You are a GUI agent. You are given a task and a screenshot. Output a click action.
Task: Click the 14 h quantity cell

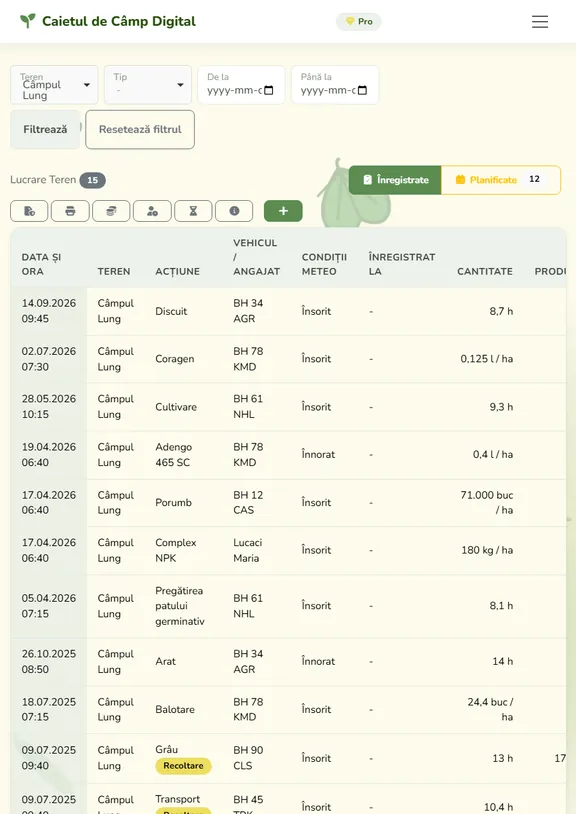click(503, 661)
